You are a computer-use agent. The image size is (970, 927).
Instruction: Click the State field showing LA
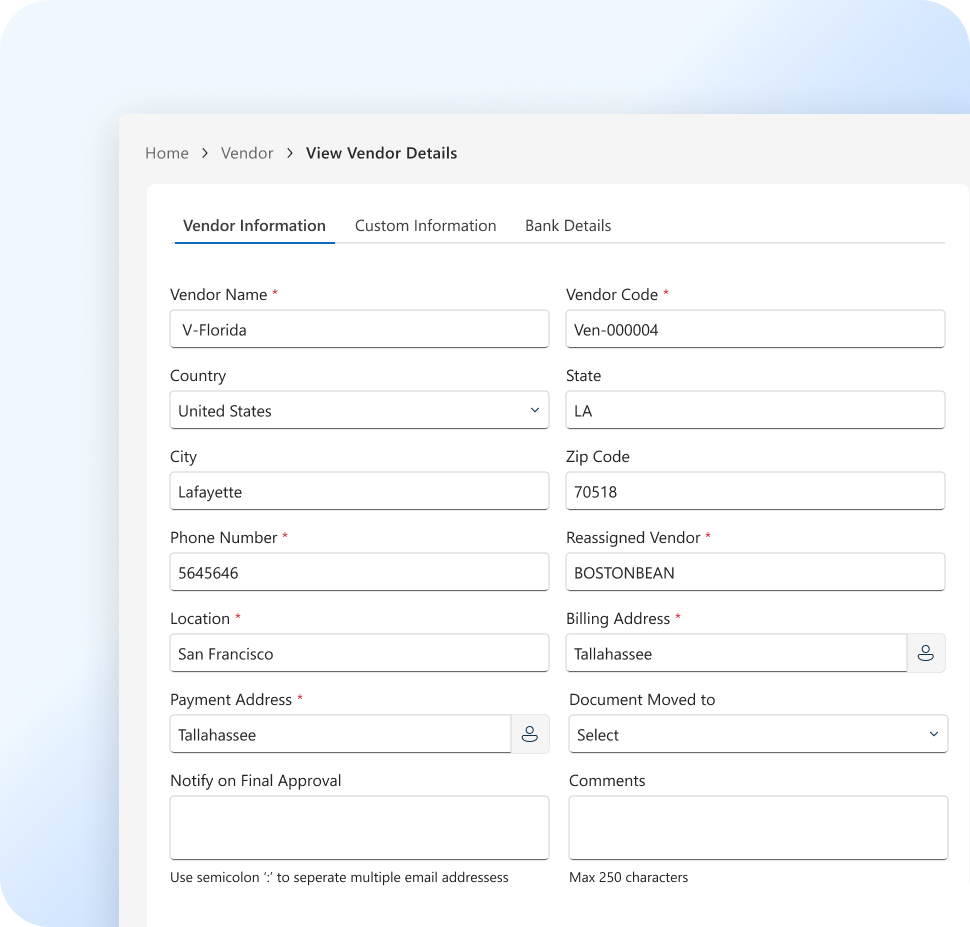point(755,410)
